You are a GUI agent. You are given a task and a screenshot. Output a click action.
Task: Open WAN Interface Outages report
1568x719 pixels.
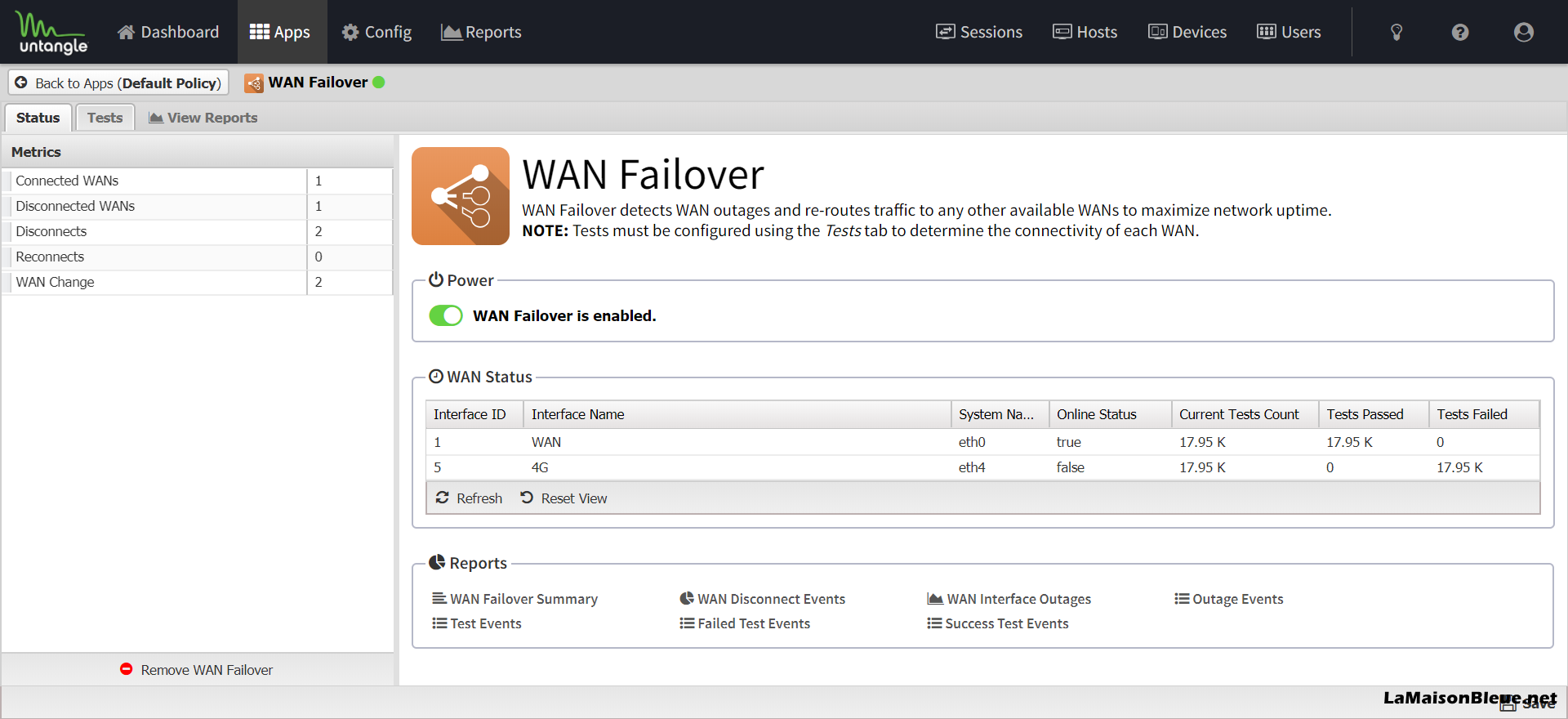(1009, 599)
